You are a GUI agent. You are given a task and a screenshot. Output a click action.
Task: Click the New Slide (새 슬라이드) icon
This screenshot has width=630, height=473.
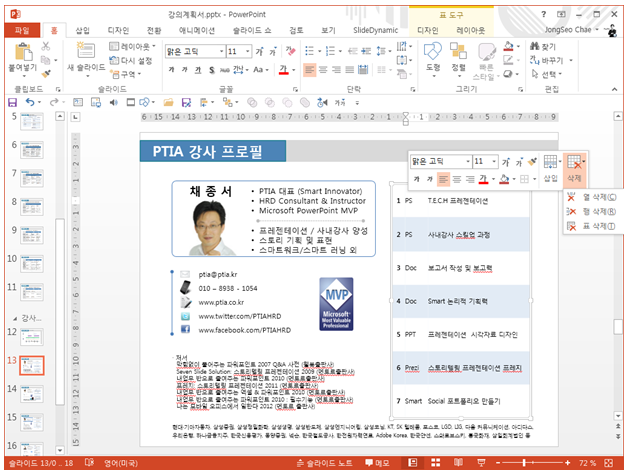click(x=86, y=51)
